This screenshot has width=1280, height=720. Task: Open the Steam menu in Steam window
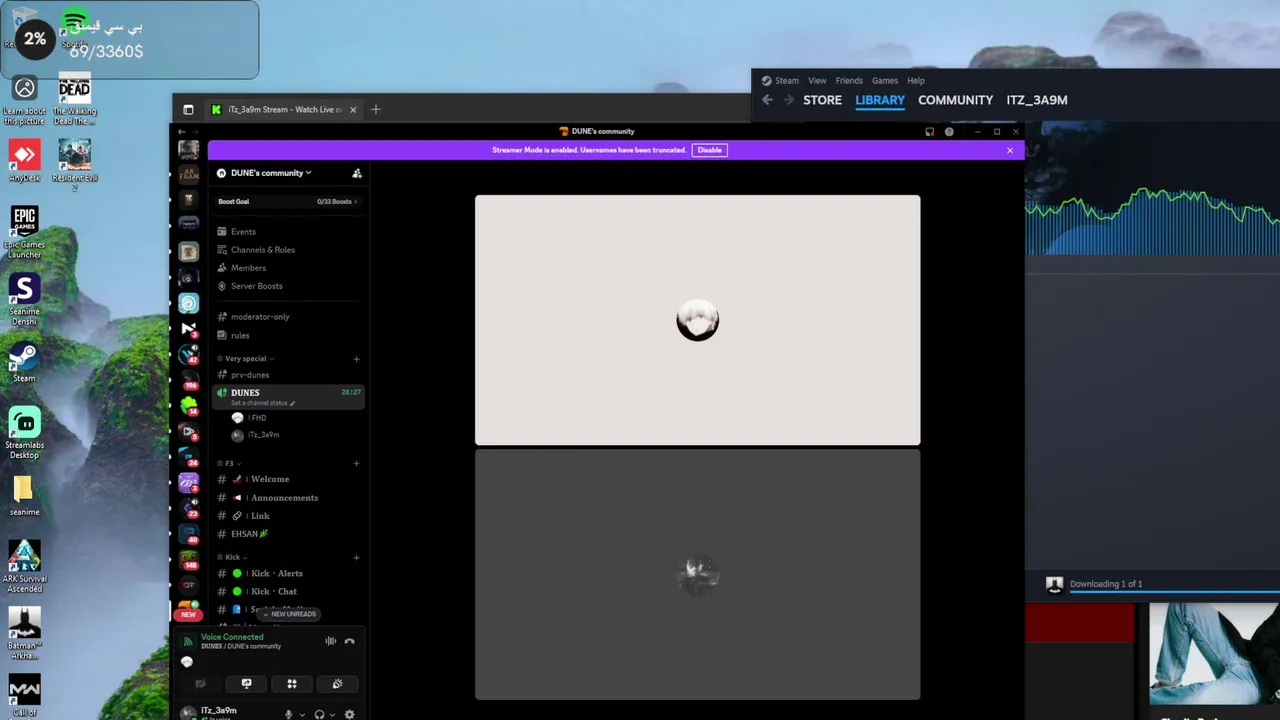[787, 80]
